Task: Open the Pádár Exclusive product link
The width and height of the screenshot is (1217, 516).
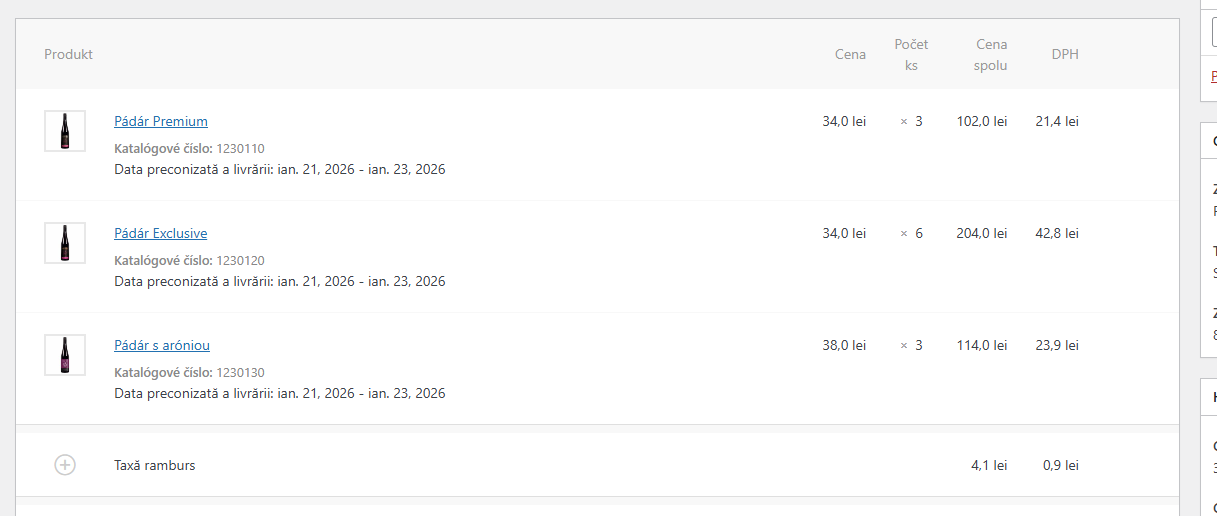Action: [161, 234]
